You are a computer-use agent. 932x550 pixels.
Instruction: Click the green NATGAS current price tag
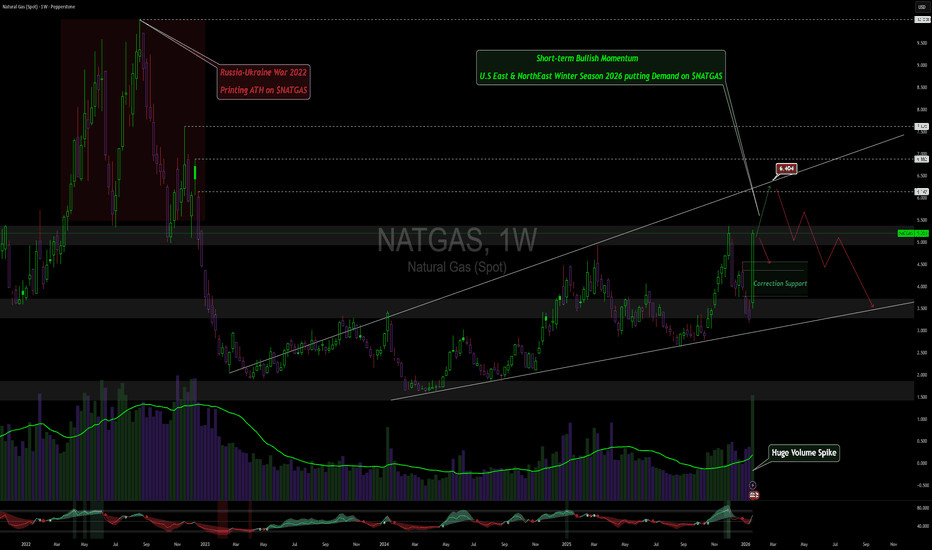[x=915, y=232]
